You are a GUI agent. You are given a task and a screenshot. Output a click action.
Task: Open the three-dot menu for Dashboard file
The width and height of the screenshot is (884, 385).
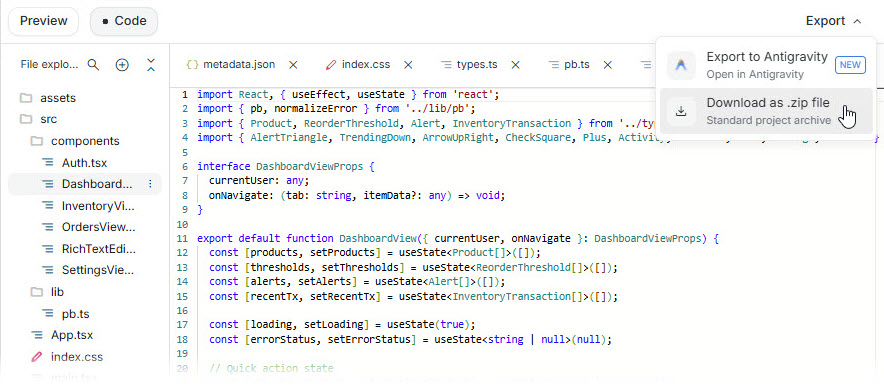coord(150,184)
